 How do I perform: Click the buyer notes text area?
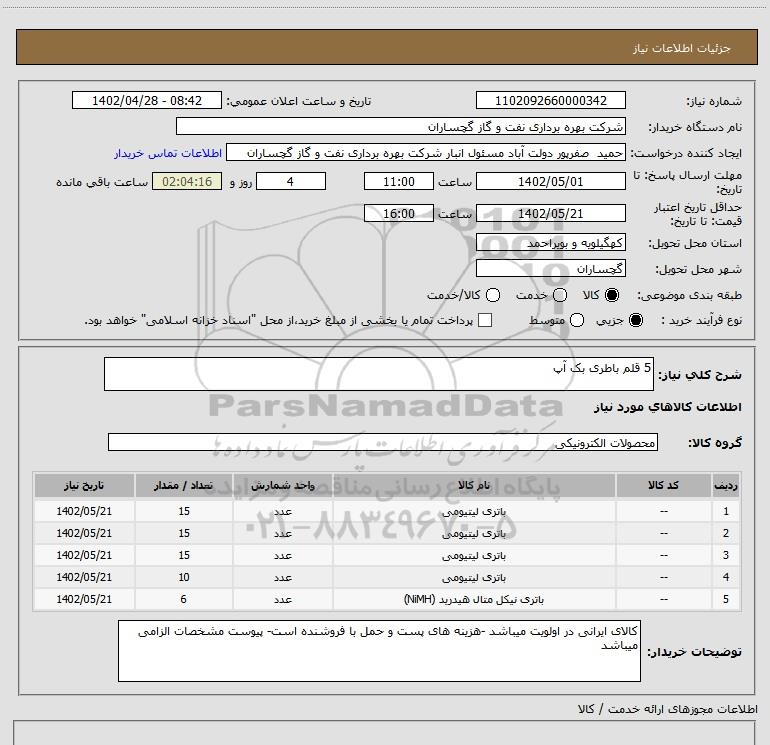click(379, 651)
